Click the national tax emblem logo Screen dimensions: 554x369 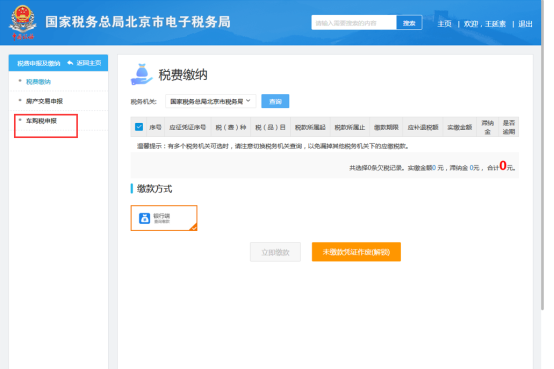tap(23, 22)
